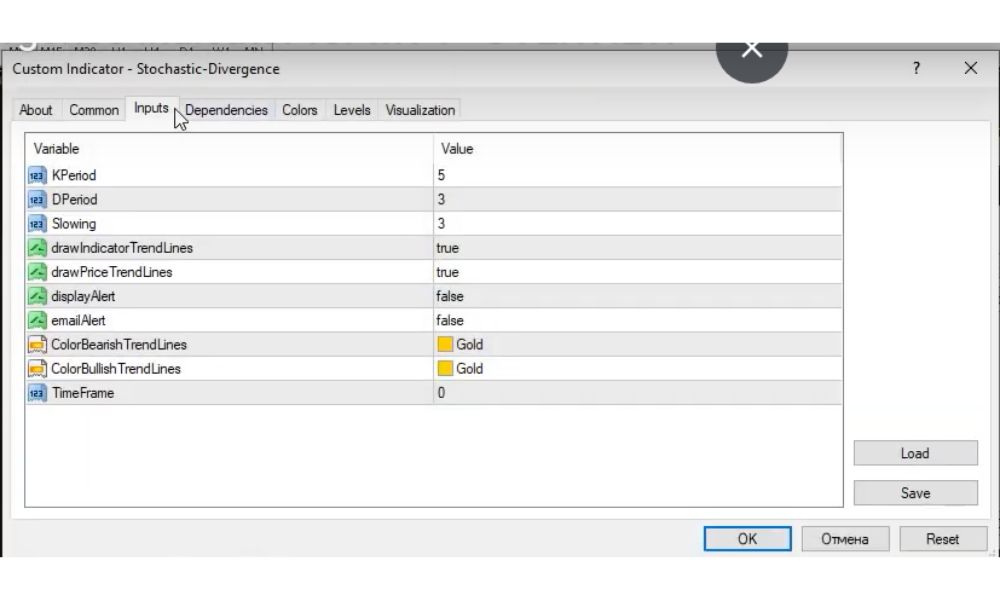Click the color icon beside ColorBearishTrendLines
The image size is (1000, 600).
pyautogui.click(x=37, y=345)
